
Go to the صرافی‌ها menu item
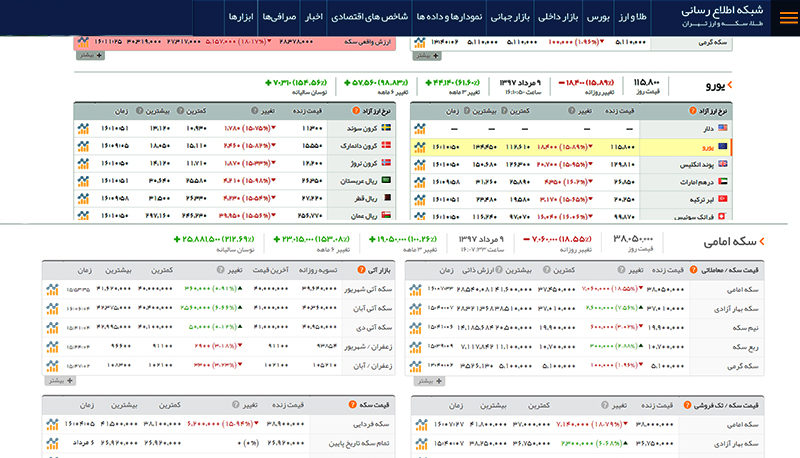pos(279,17)
